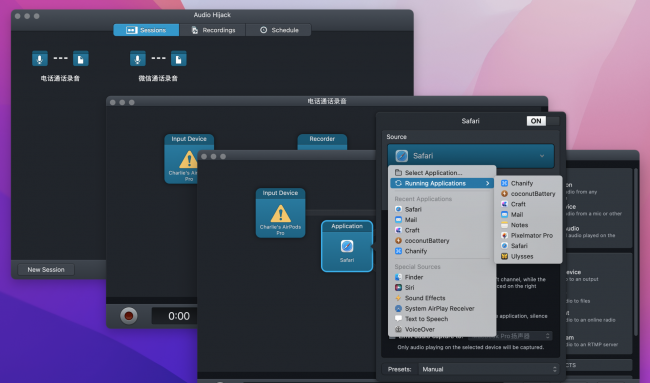Viewport: 650px width, 383px height.
Task: Open the 电话通话录音 session thumbnail
Action: tap(60, 66)
